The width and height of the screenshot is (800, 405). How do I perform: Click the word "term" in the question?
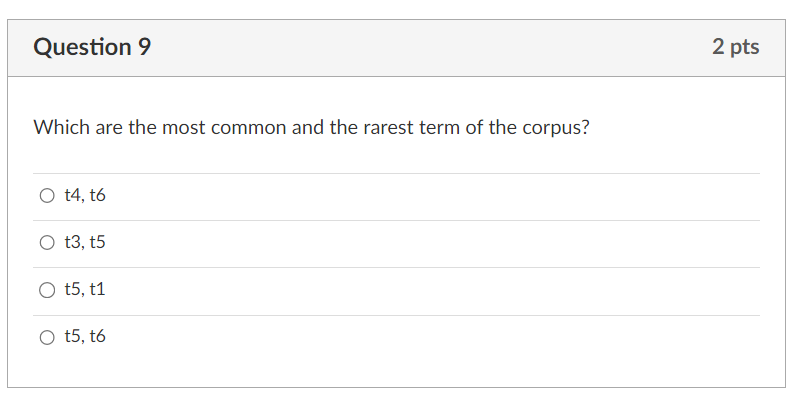point(442,129)
